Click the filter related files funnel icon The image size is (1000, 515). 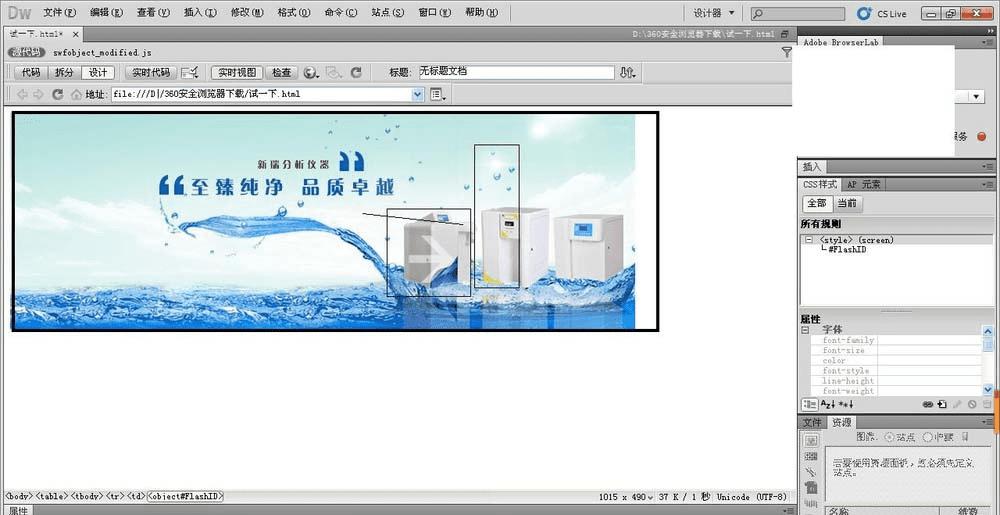pos(787,53)
